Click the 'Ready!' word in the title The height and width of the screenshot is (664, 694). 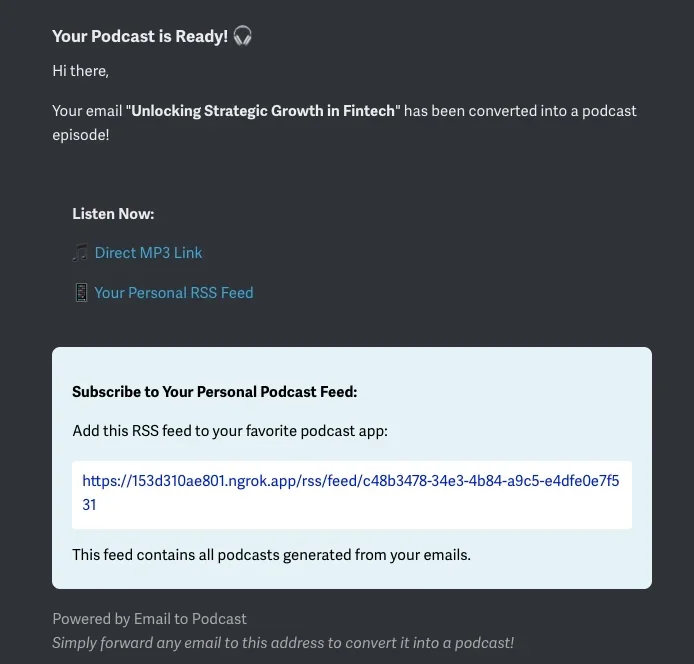[203, 36]
